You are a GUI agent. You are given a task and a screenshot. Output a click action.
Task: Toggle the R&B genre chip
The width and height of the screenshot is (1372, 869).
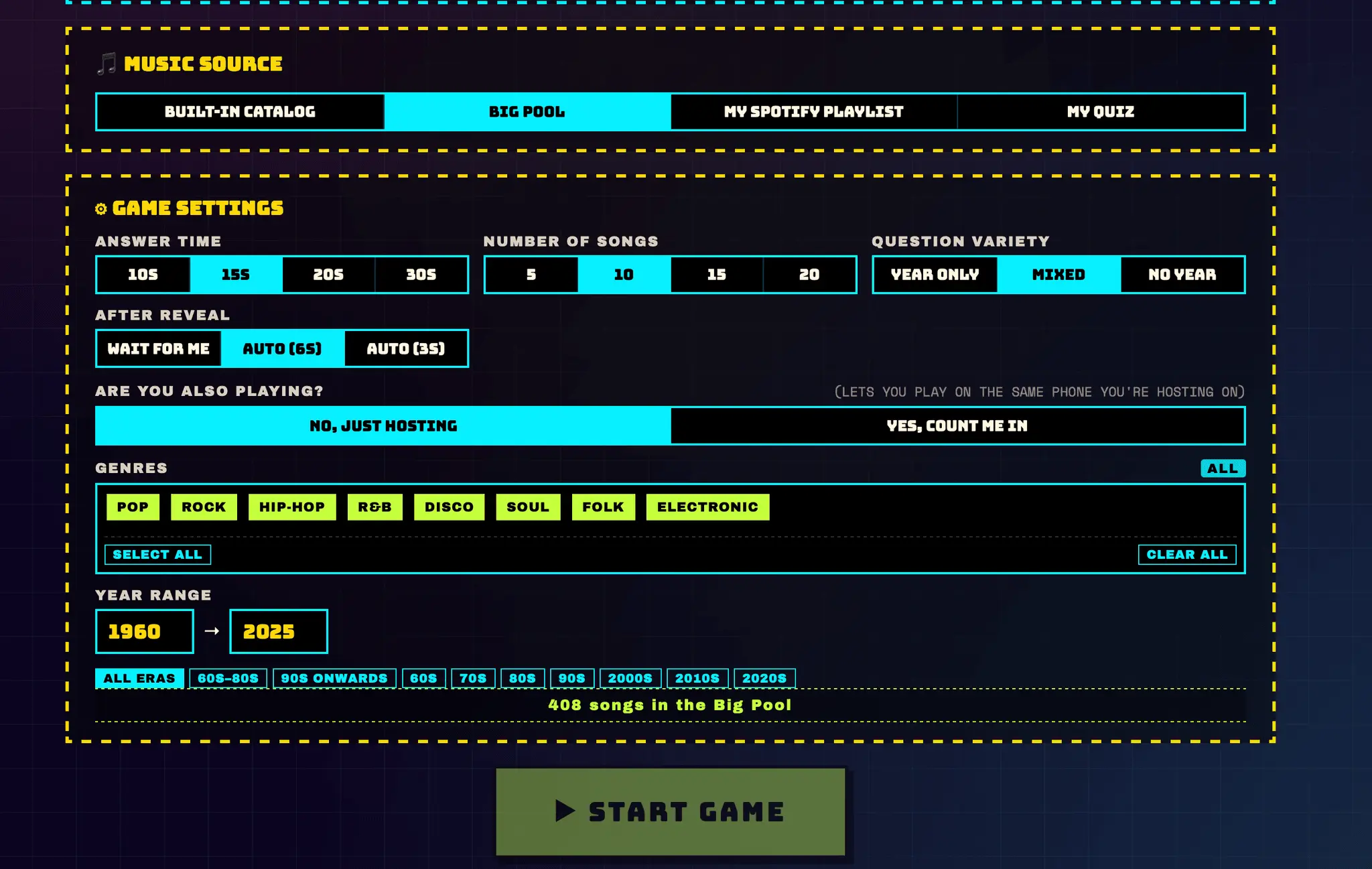[375, 507]
